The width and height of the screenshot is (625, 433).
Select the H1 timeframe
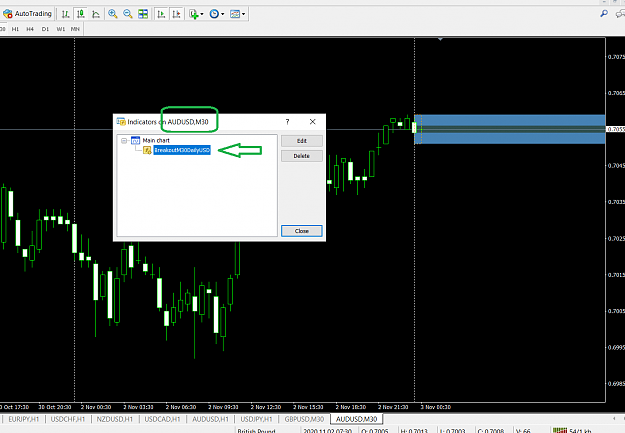point(15,29)
